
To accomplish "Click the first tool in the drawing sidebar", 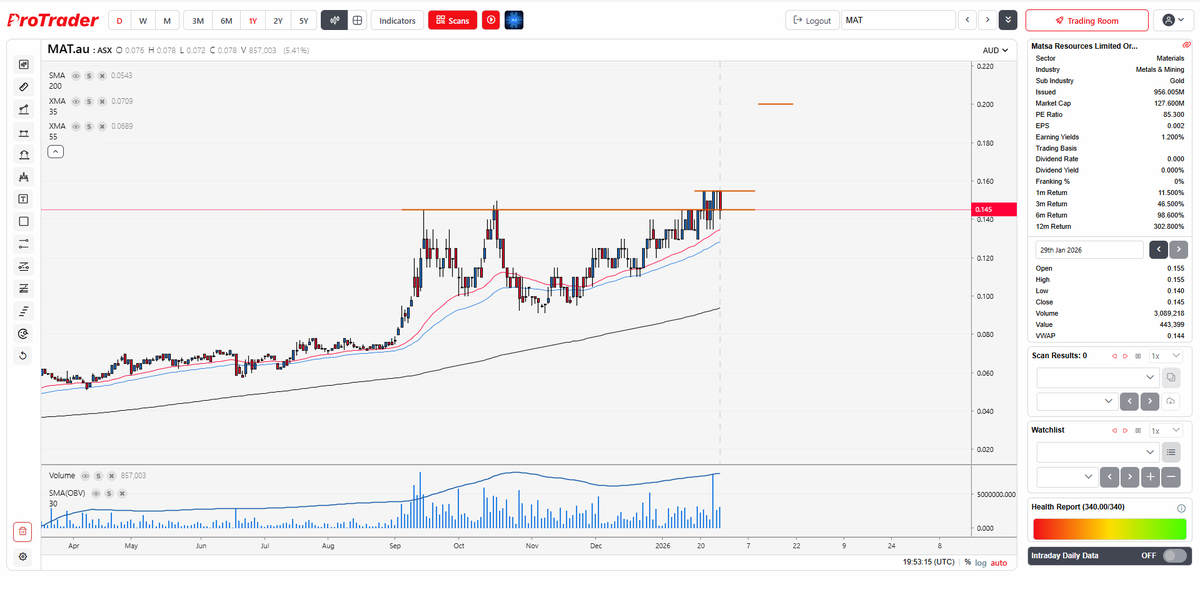I will (x=23, y=65).
